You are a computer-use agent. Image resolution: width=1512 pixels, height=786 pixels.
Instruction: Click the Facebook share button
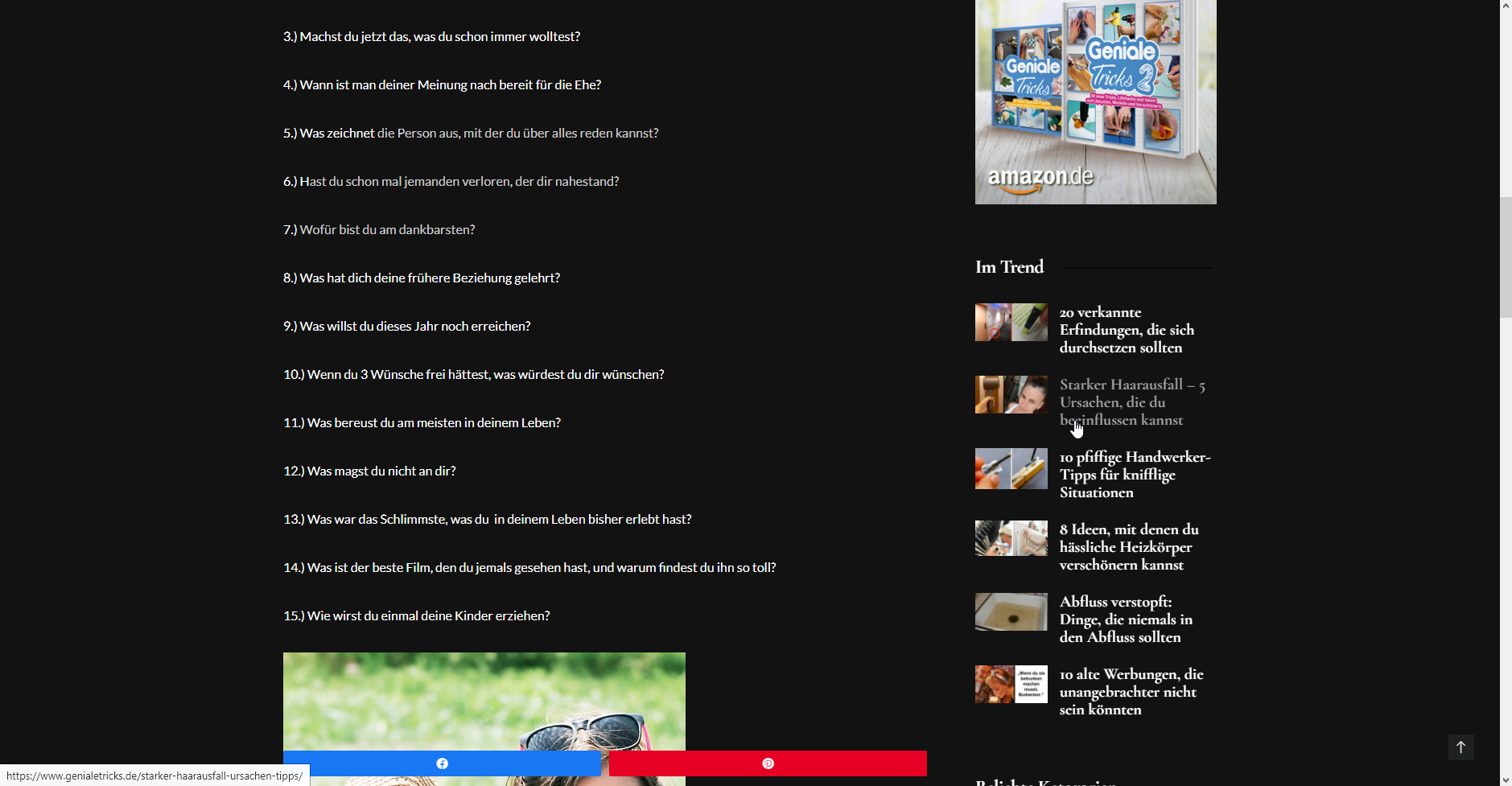(442, 763)
